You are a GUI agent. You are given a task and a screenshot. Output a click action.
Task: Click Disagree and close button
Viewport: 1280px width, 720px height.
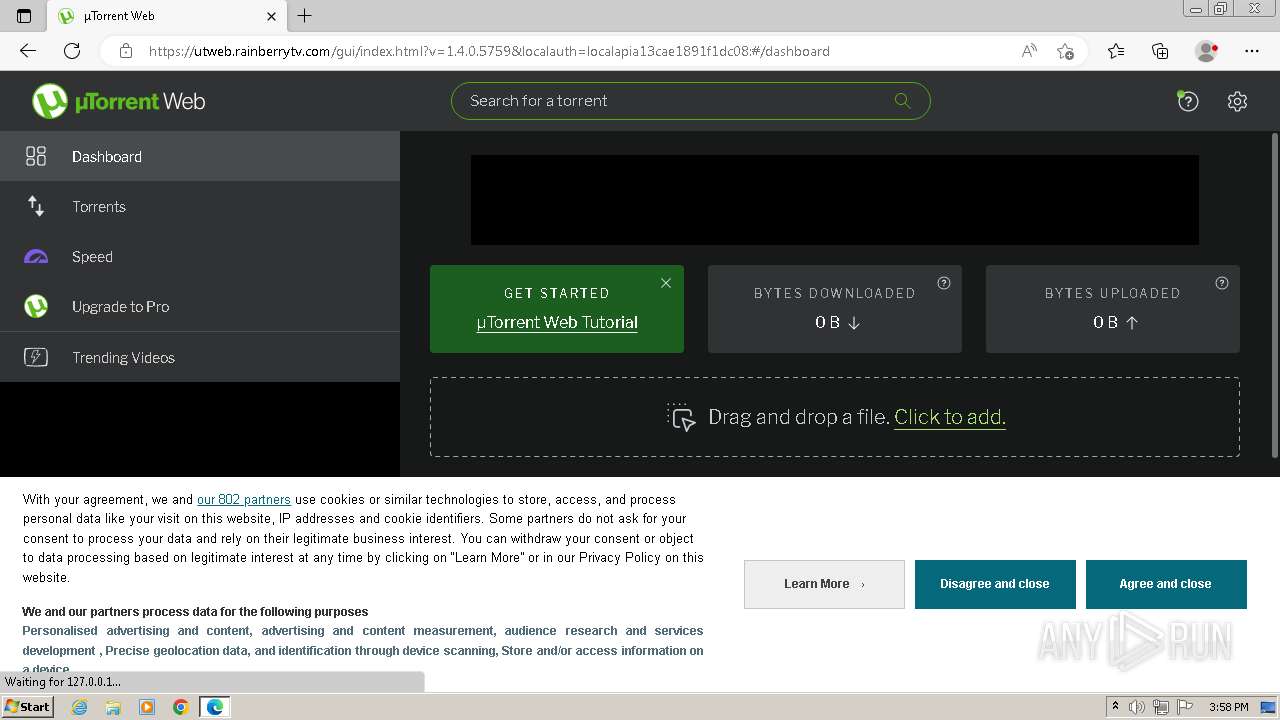(x=995, y=584)
